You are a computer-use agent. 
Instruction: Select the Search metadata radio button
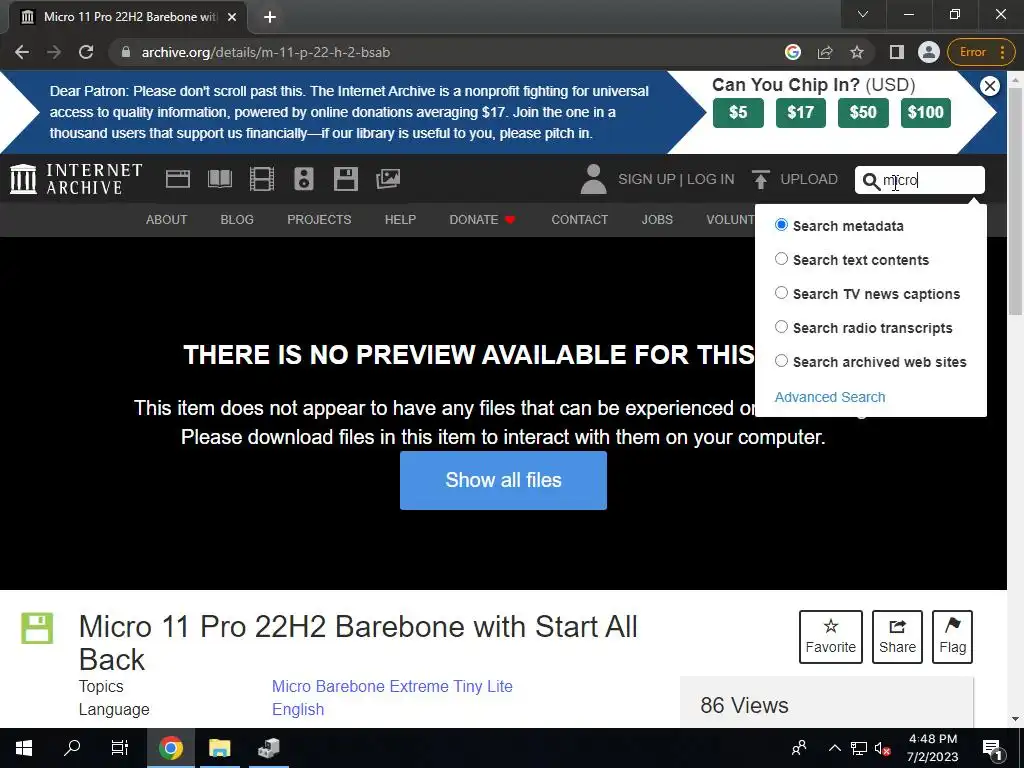[781, 225]
